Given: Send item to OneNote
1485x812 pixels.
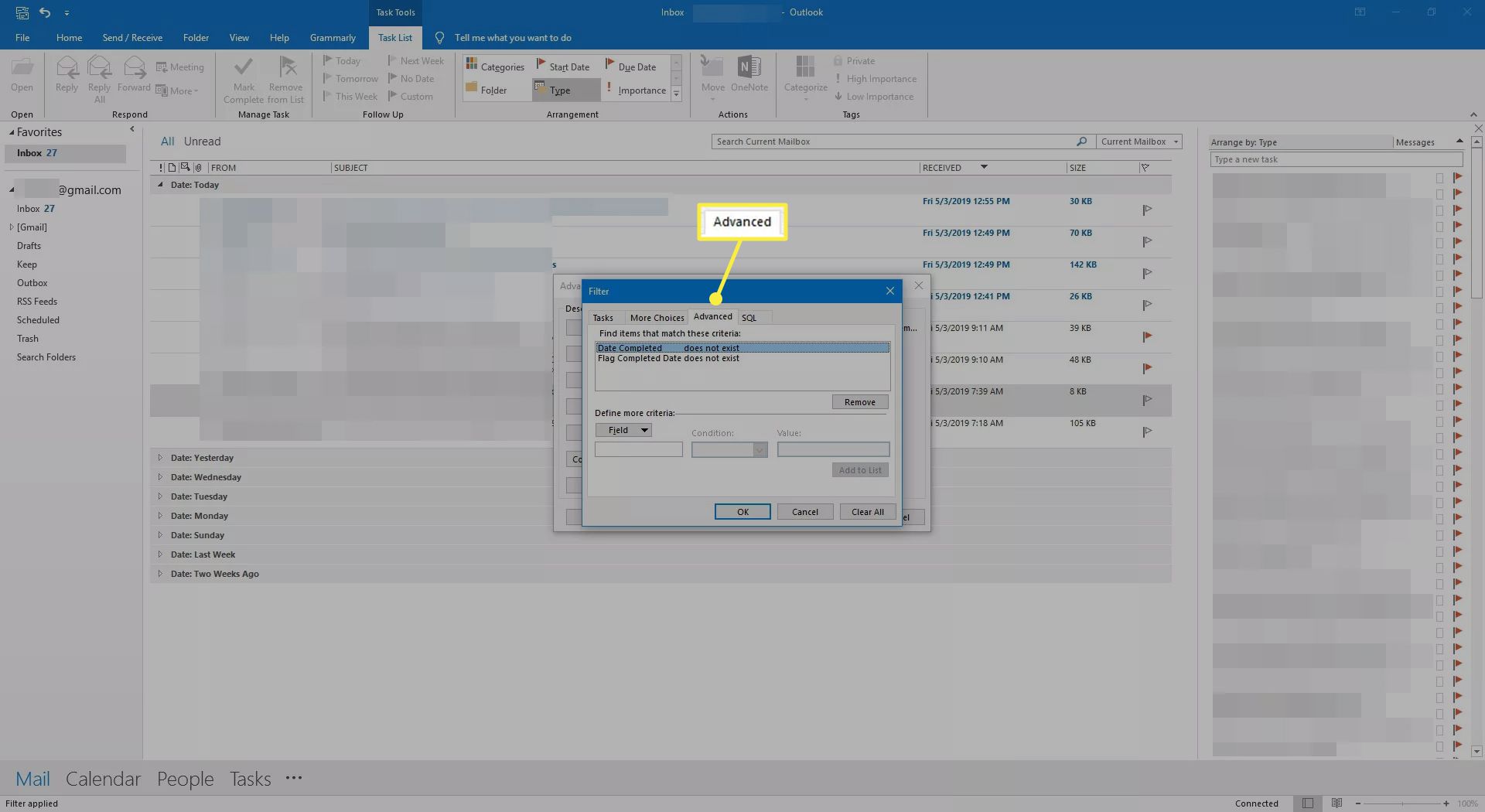Looking at the screenshot, I should click(749, 74).
